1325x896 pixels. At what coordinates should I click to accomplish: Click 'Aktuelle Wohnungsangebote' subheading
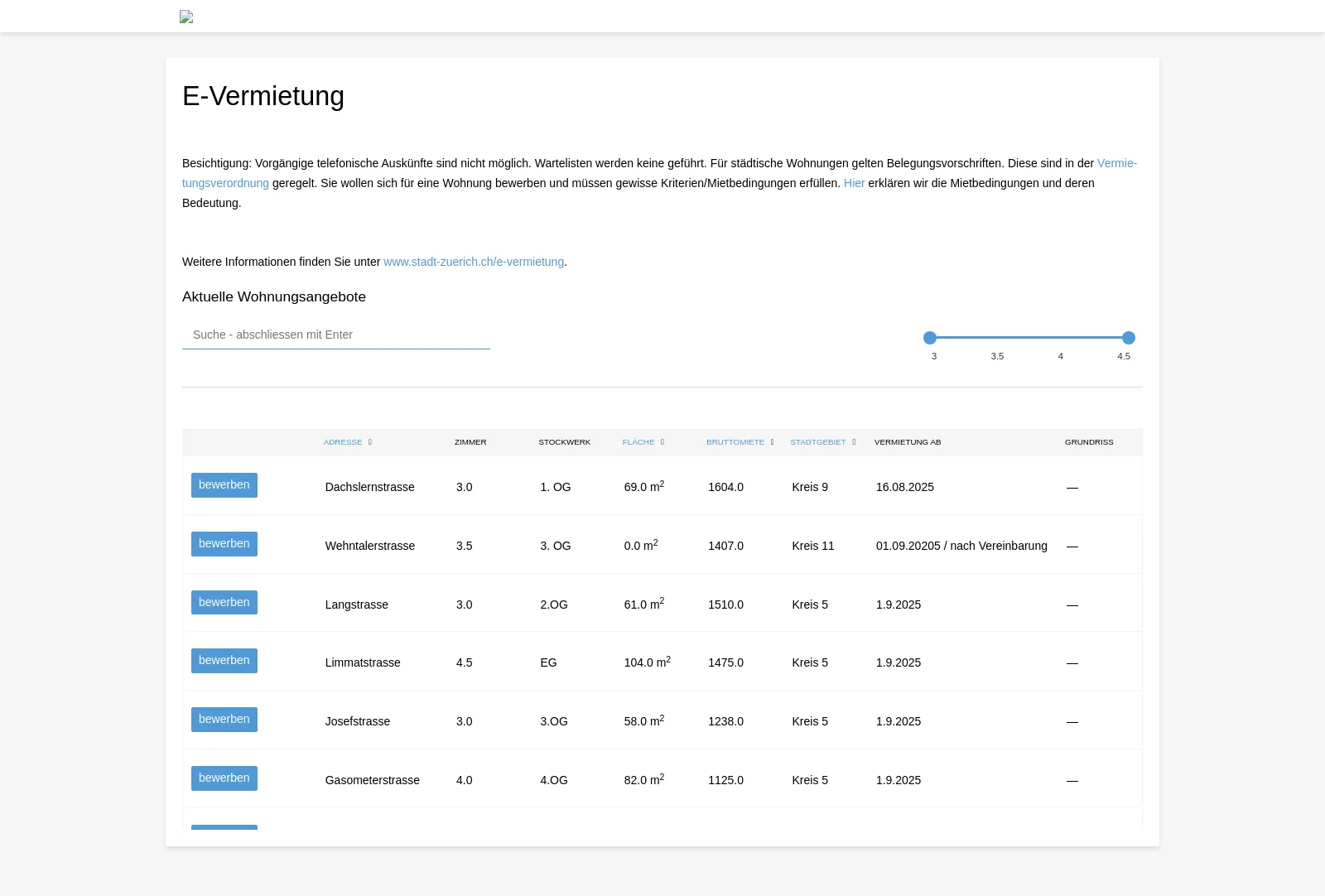(274, 296)
